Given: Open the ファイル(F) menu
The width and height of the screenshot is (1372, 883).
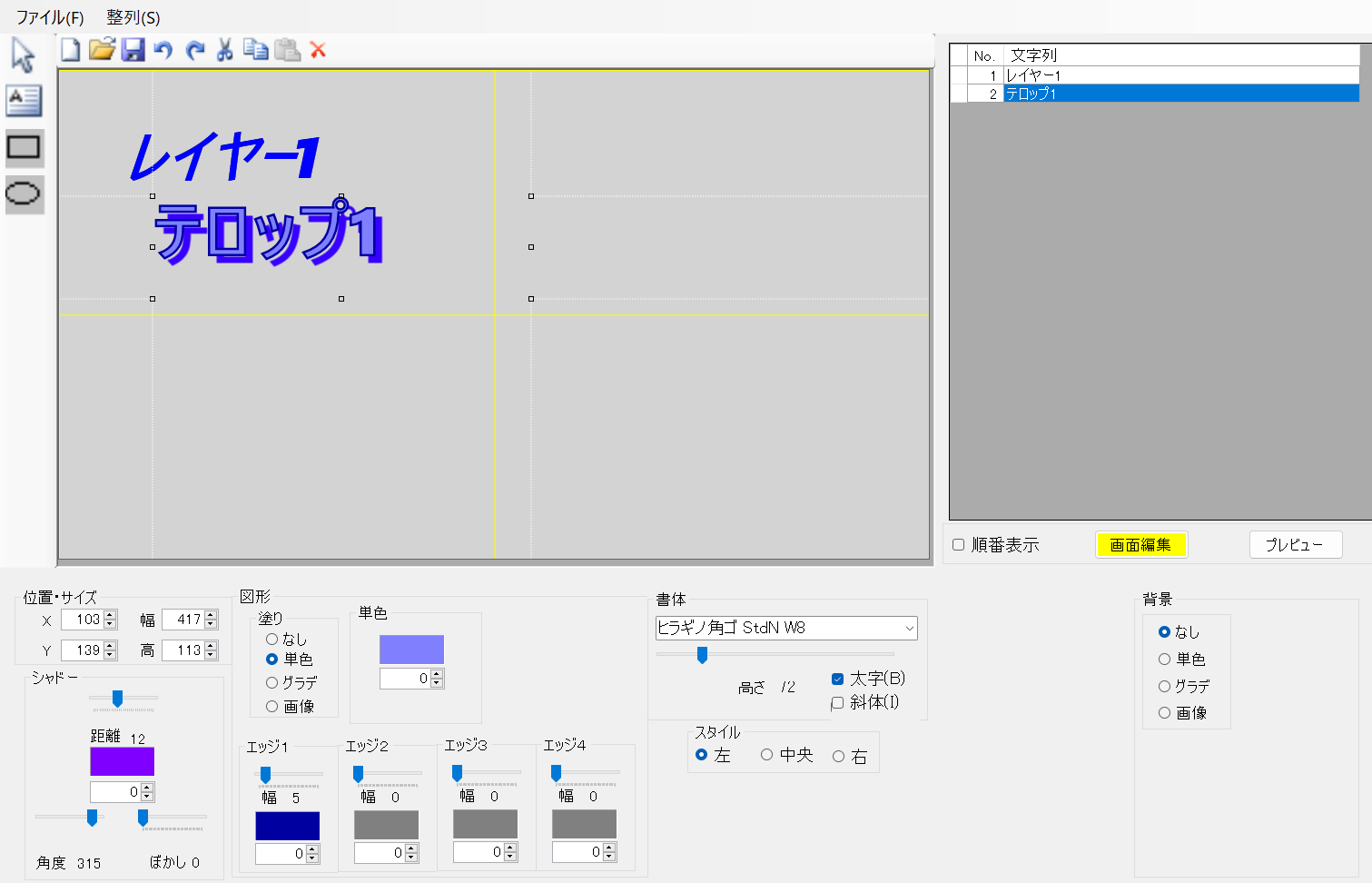Looking at the screenshot, I should pyautogui.click(x=50, y=17).
